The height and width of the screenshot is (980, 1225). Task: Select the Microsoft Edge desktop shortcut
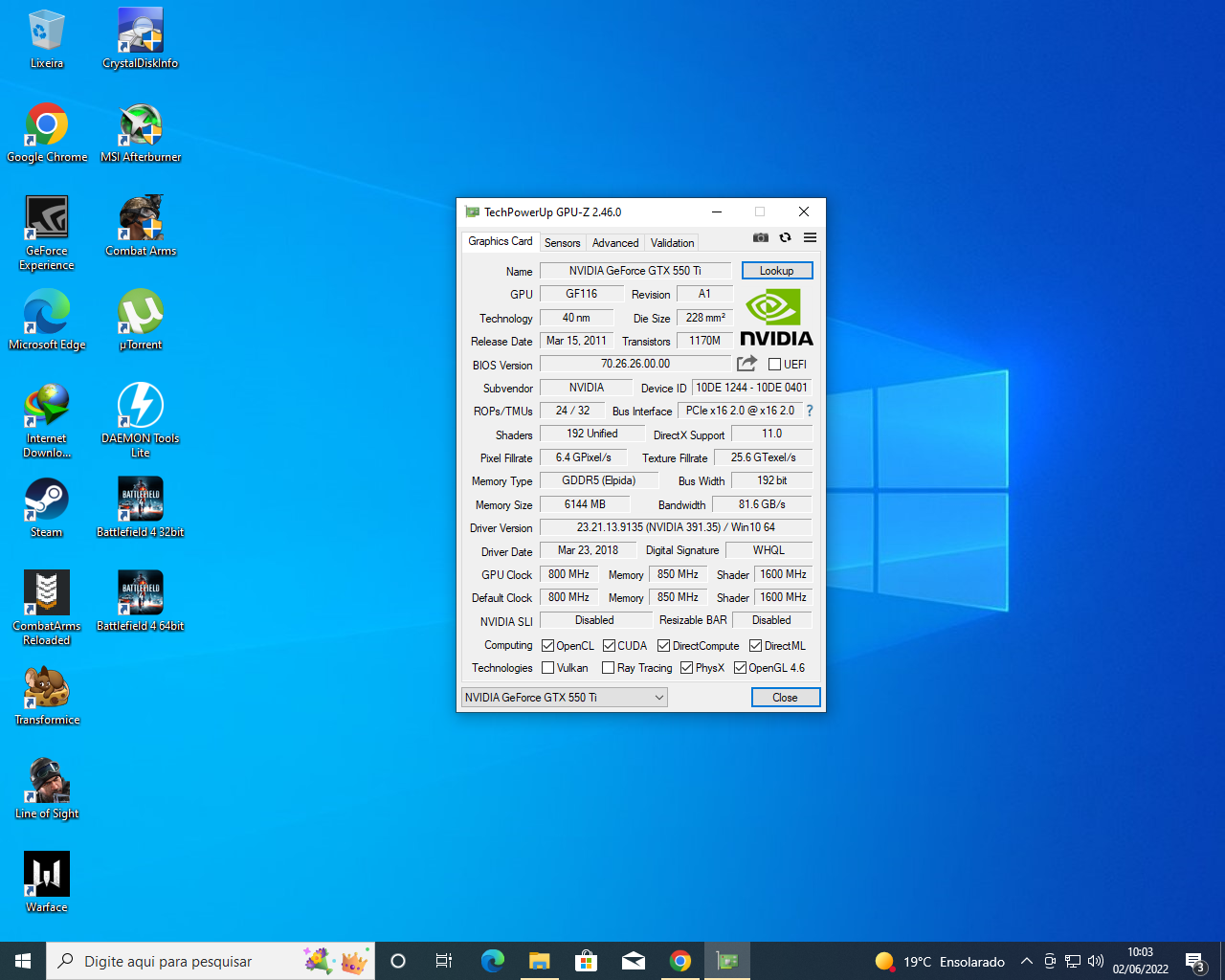(47, 320)
